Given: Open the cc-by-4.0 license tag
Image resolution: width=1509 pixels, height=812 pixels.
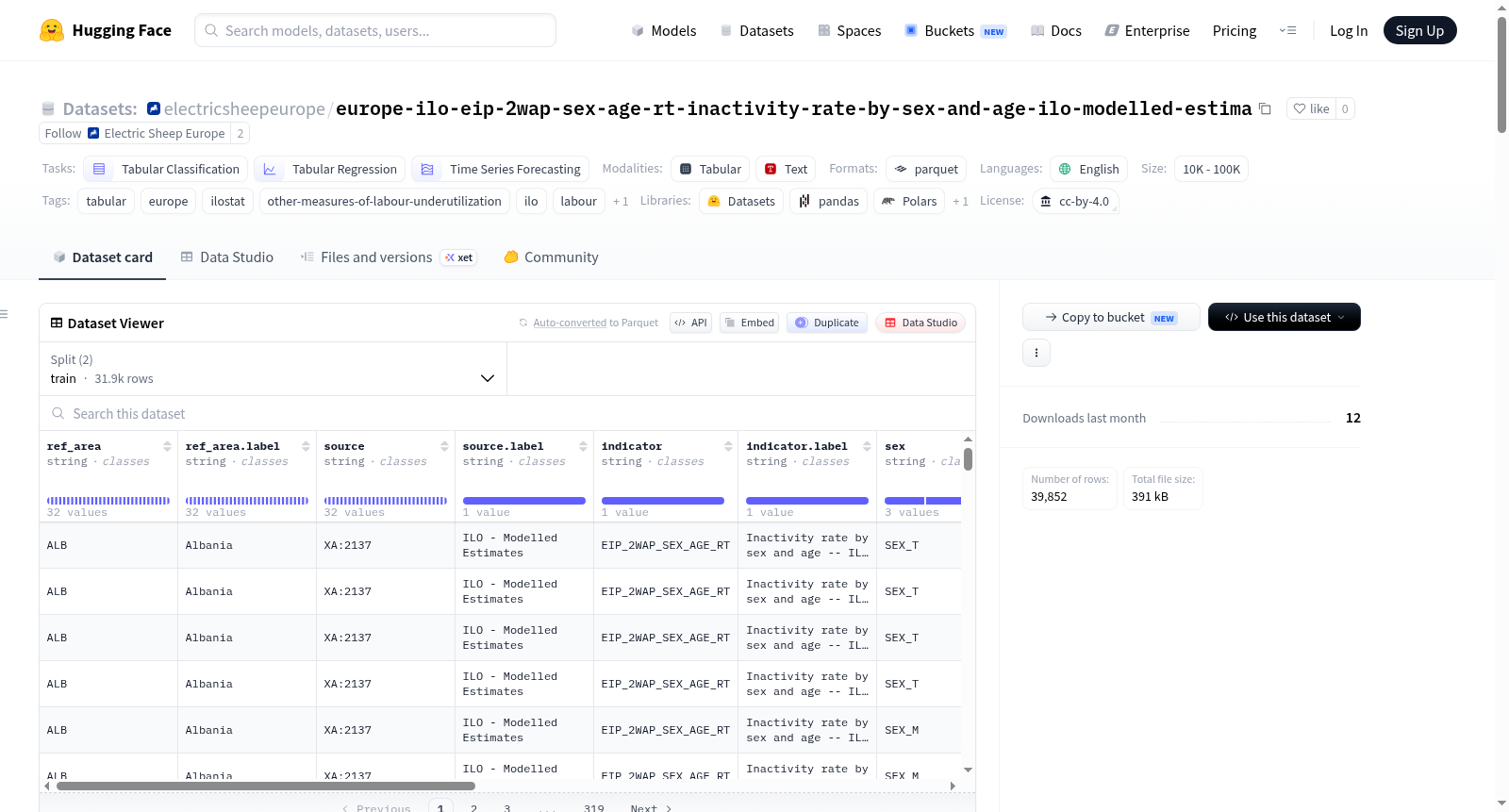Looking at the screenshot, I should point(1075,201).
